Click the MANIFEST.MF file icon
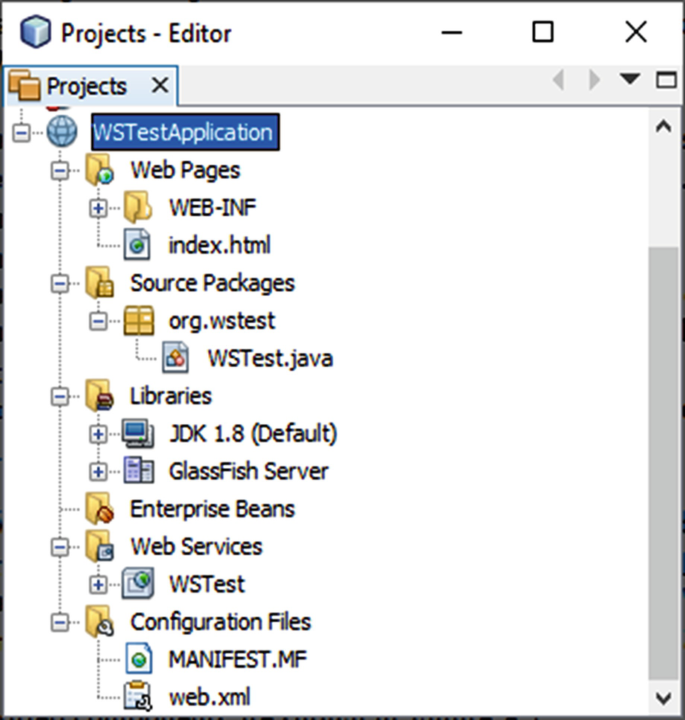The width and height of the screenshot is (685, 720). (138, 659)
